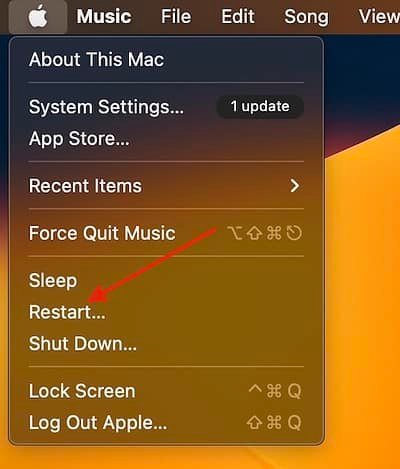
Task: Click the Force Quit keyboard shortcut symbols
Action: 265,233
